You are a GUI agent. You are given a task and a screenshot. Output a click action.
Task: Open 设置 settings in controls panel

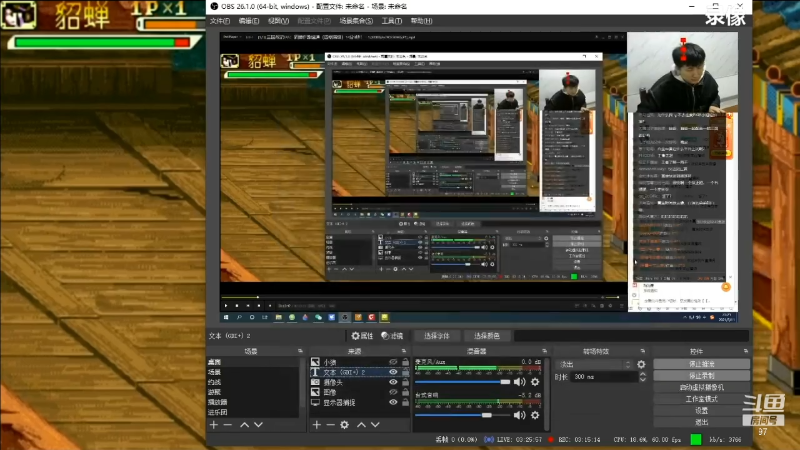click(702, 411)
